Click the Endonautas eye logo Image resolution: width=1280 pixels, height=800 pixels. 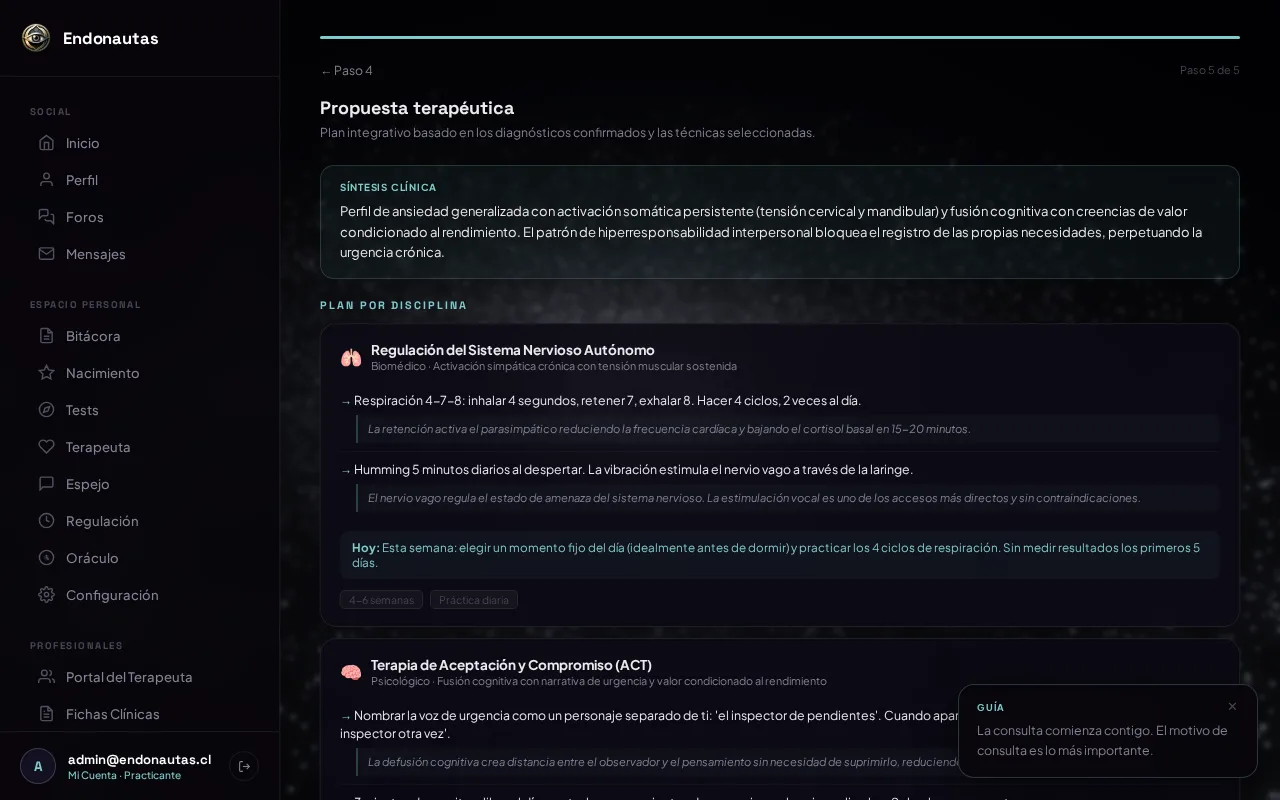(x=36, y=38)
